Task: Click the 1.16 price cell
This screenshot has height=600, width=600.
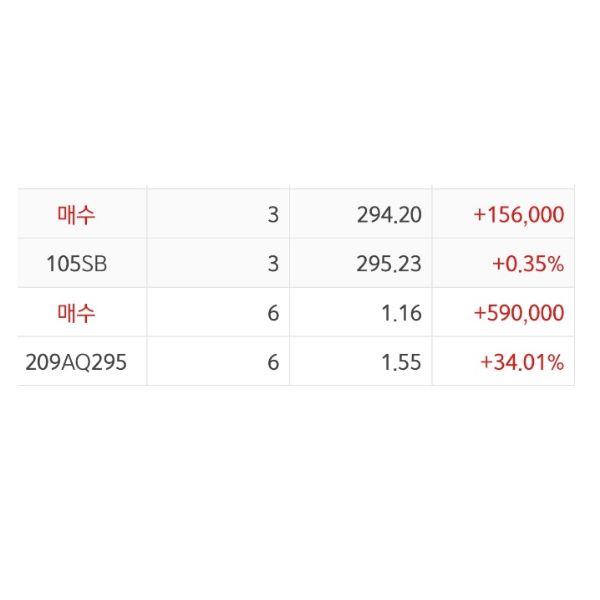Action: click(401, 313)
